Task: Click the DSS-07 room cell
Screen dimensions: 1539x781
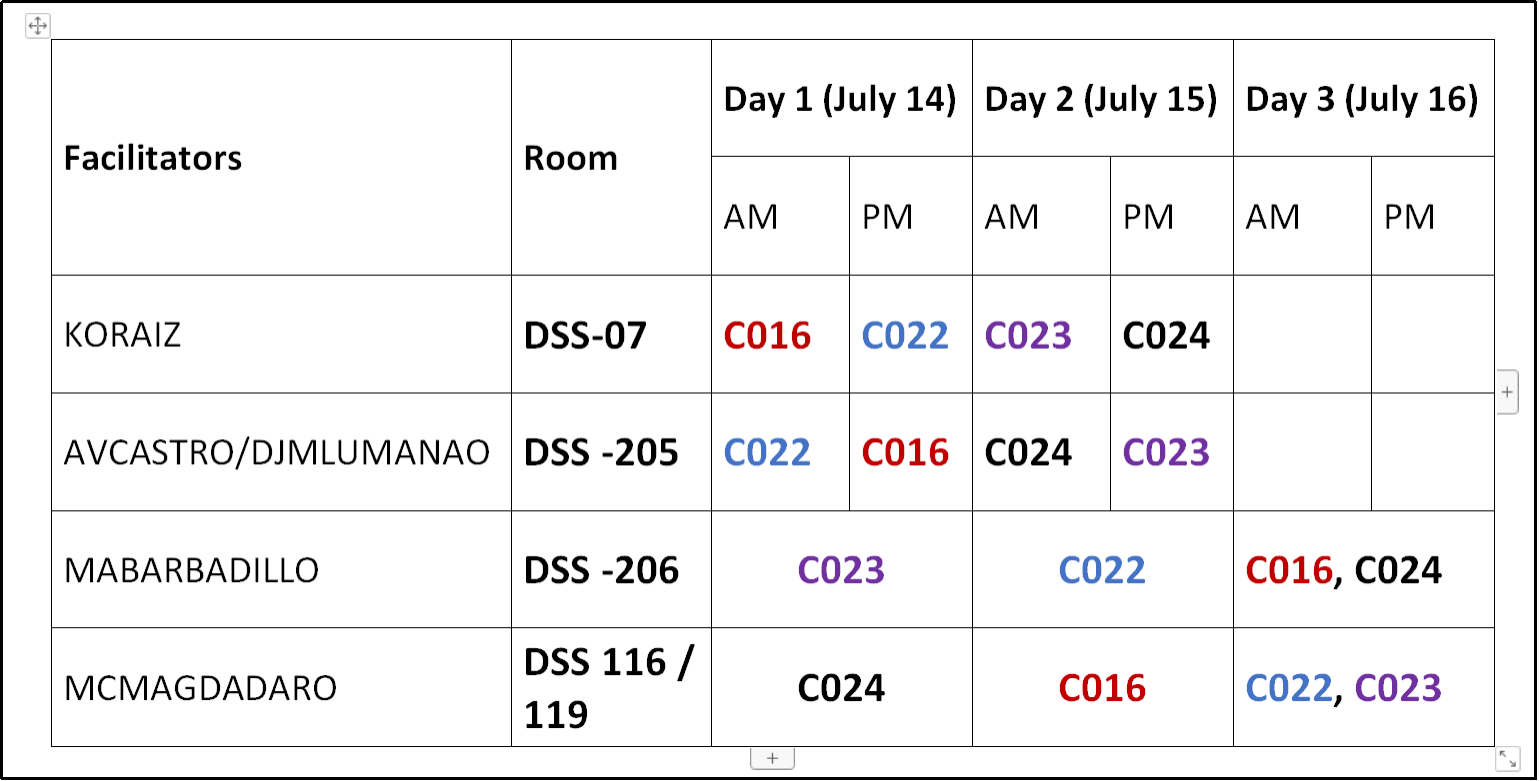Action: pos(585,335)
